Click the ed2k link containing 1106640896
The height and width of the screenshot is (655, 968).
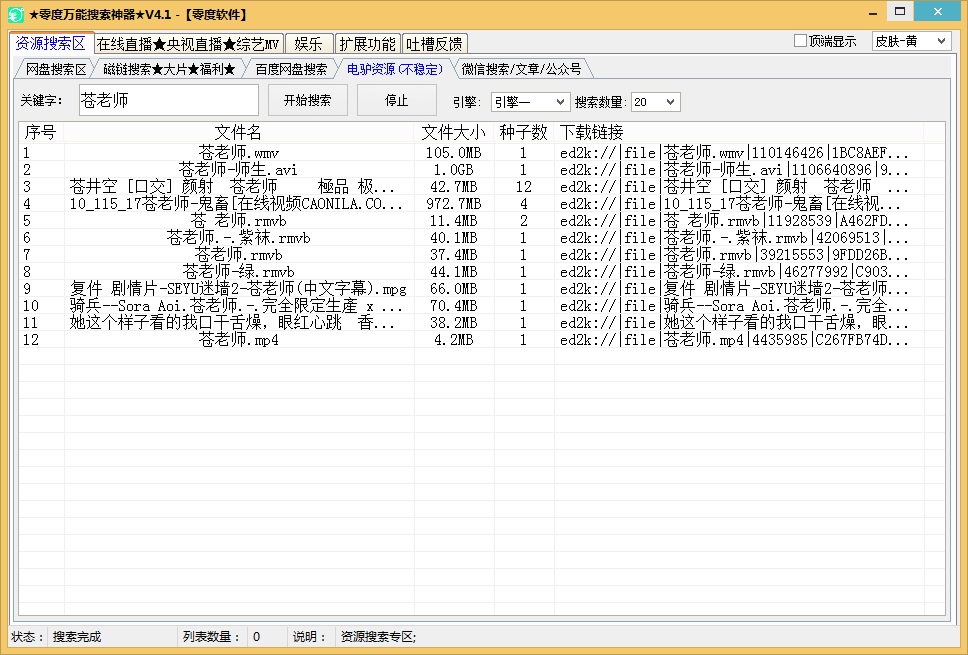[734, 170]
